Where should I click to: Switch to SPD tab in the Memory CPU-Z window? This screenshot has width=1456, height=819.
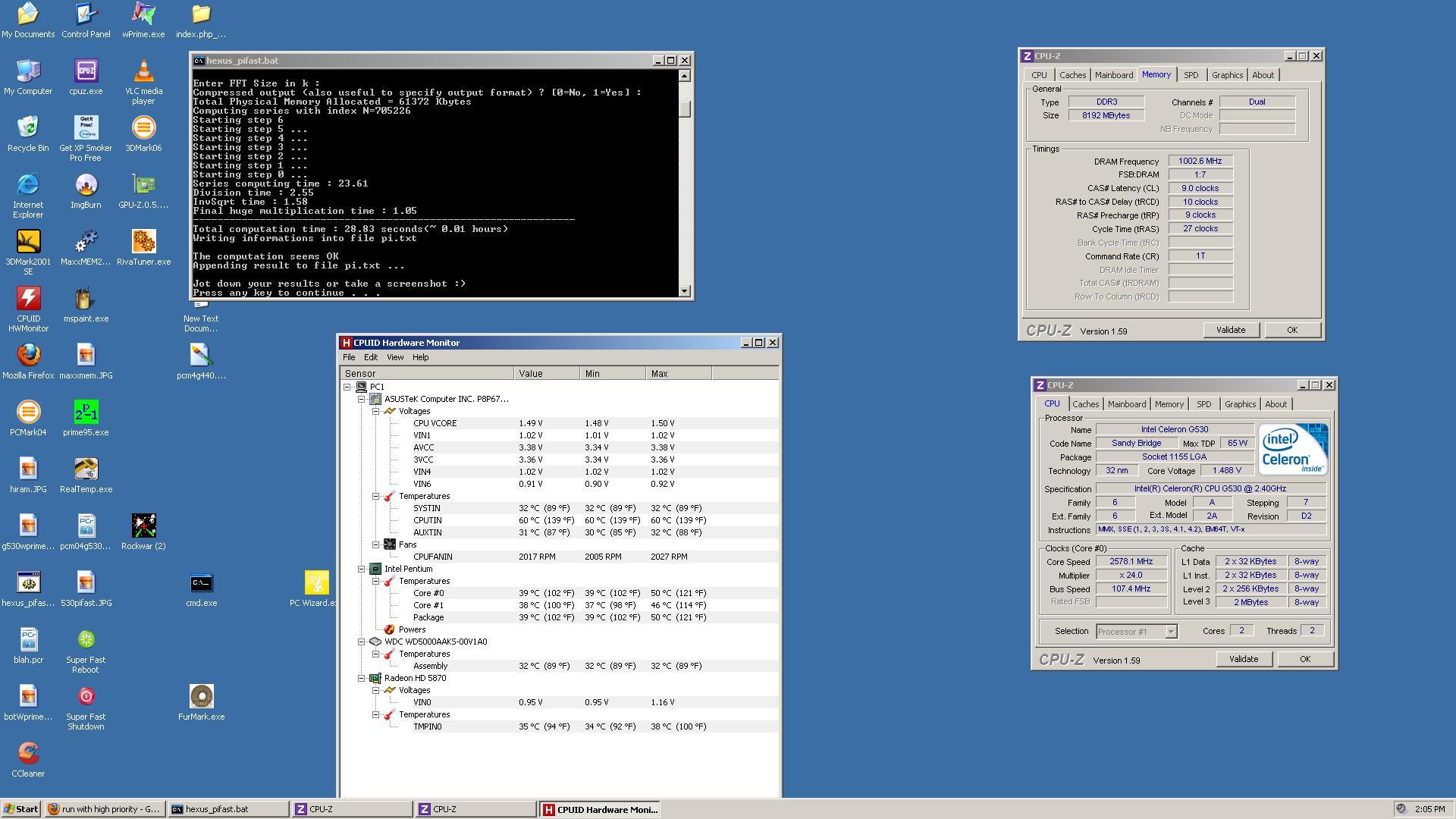[1191, 75]
